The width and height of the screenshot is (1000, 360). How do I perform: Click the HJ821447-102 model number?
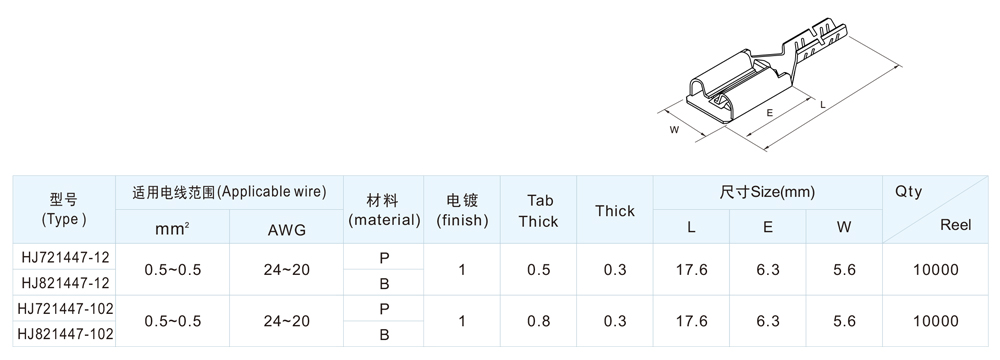click(65, 334)
